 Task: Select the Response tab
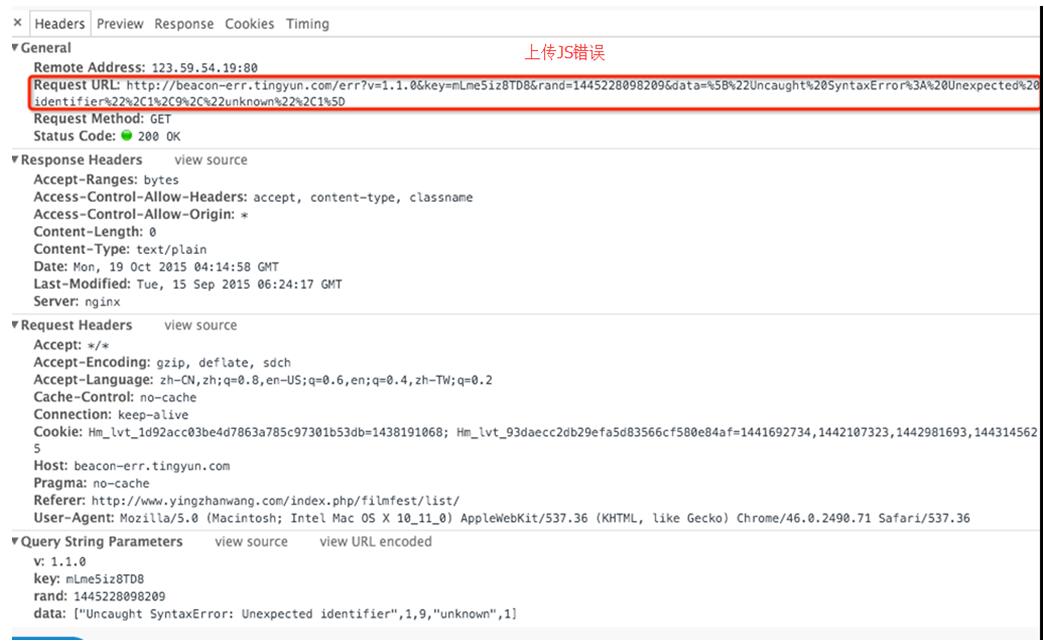click(185, 24)
